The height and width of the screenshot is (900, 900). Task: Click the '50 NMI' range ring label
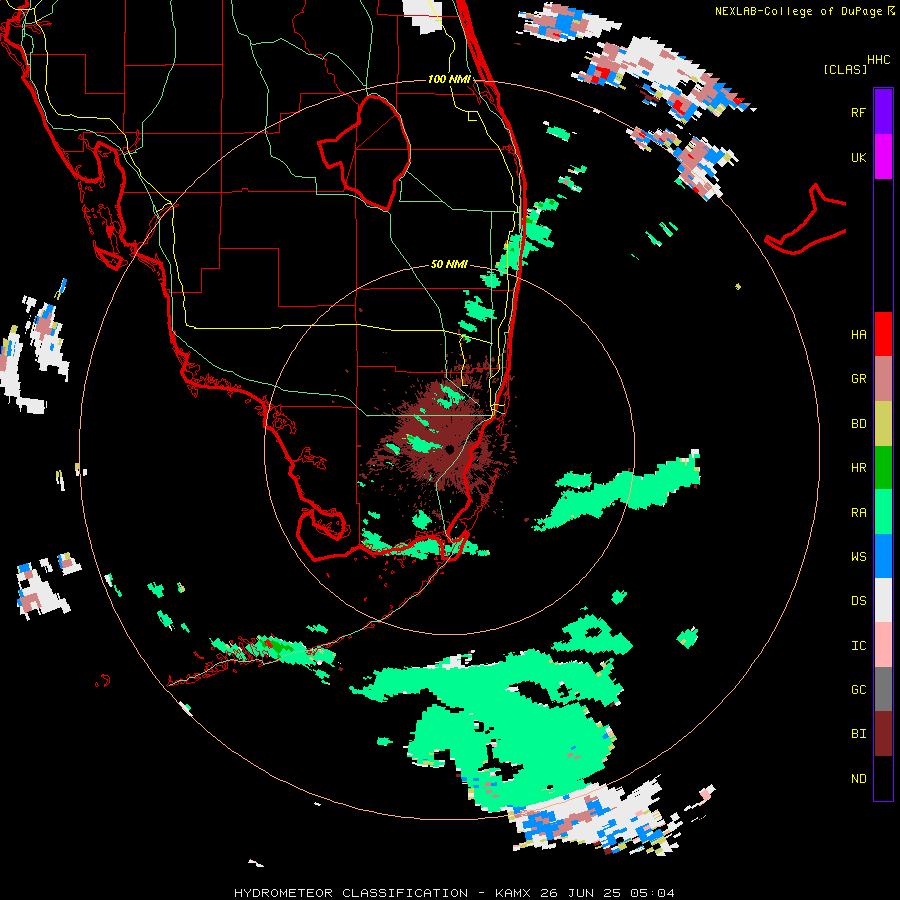tap(449, 264)
